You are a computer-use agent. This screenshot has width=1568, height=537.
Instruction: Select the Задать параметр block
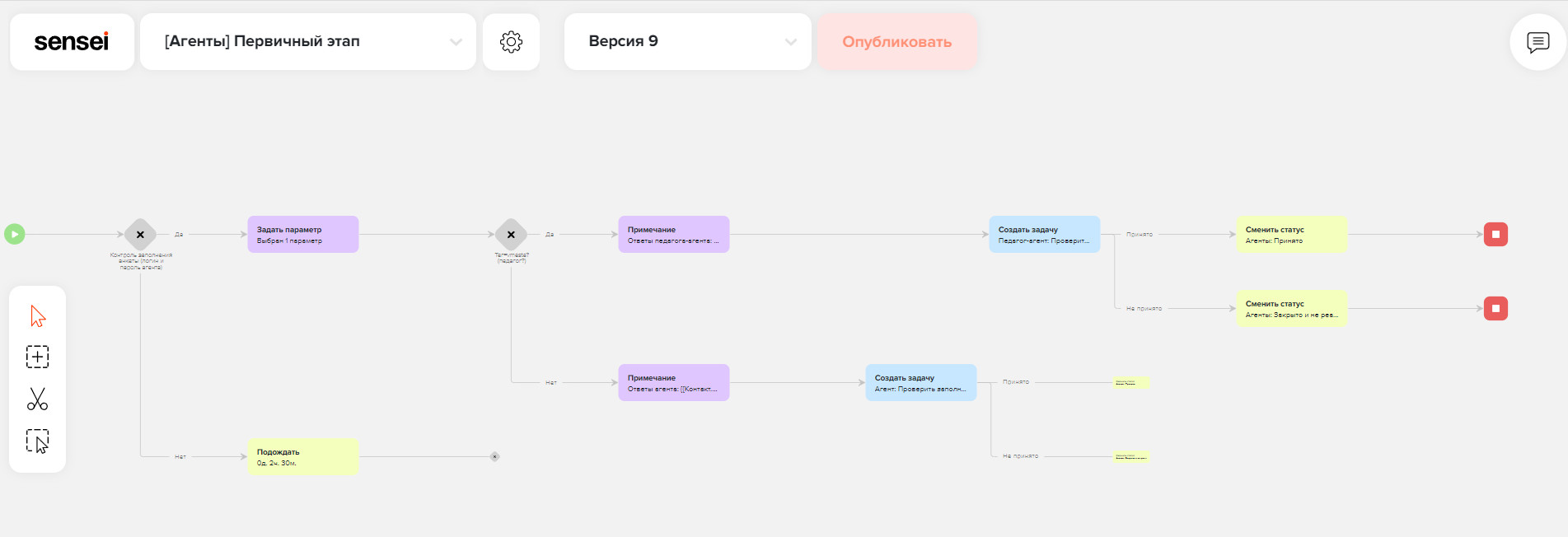pos(302,235)
